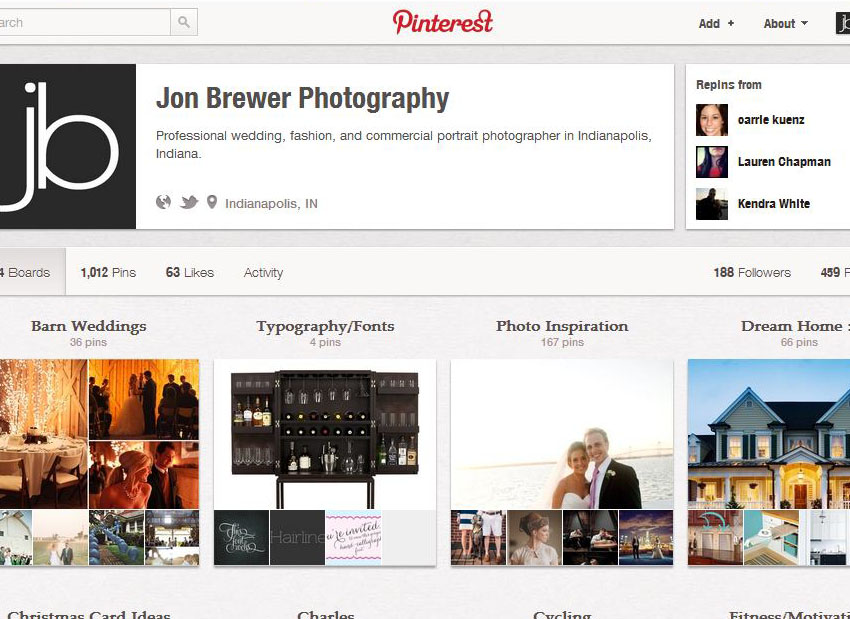Image resolution: width=850 pixels, height=619 pixels.
Task: Switch to the Activity tab
Action: click(x=263, y=273)
